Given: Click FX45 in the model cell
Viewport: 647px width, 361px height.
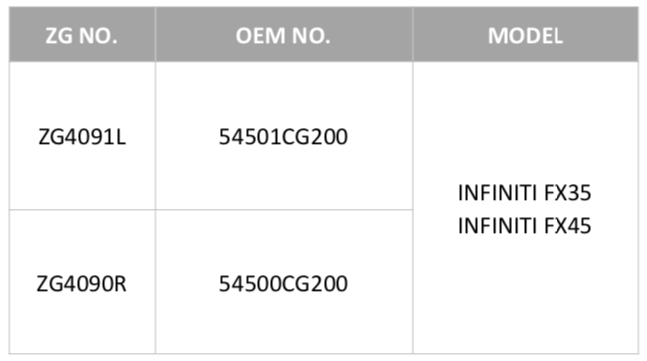Looking at the screenshot, I should (568, 226).
